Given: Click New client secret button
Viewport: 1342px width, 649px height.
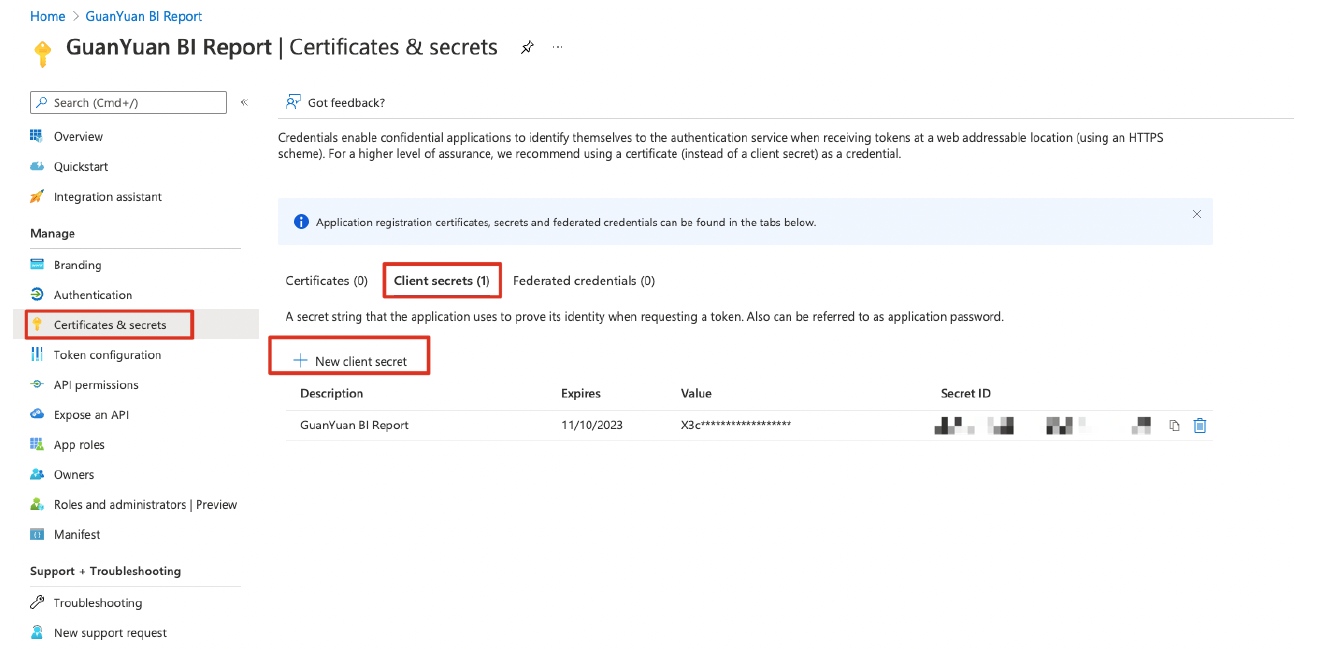Looking at the screenshot, I should (x=350, y=361).
